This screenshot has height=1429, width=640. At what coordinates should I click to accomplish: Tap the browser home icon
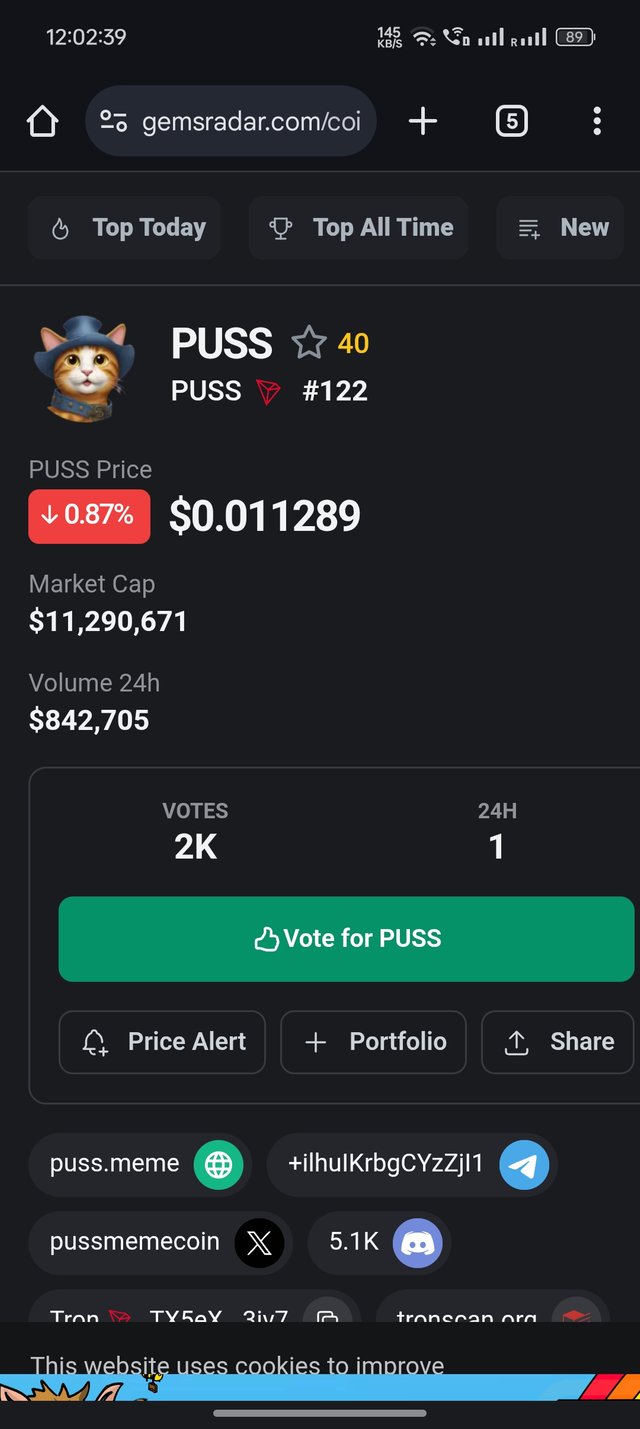(x=42, y=122)
